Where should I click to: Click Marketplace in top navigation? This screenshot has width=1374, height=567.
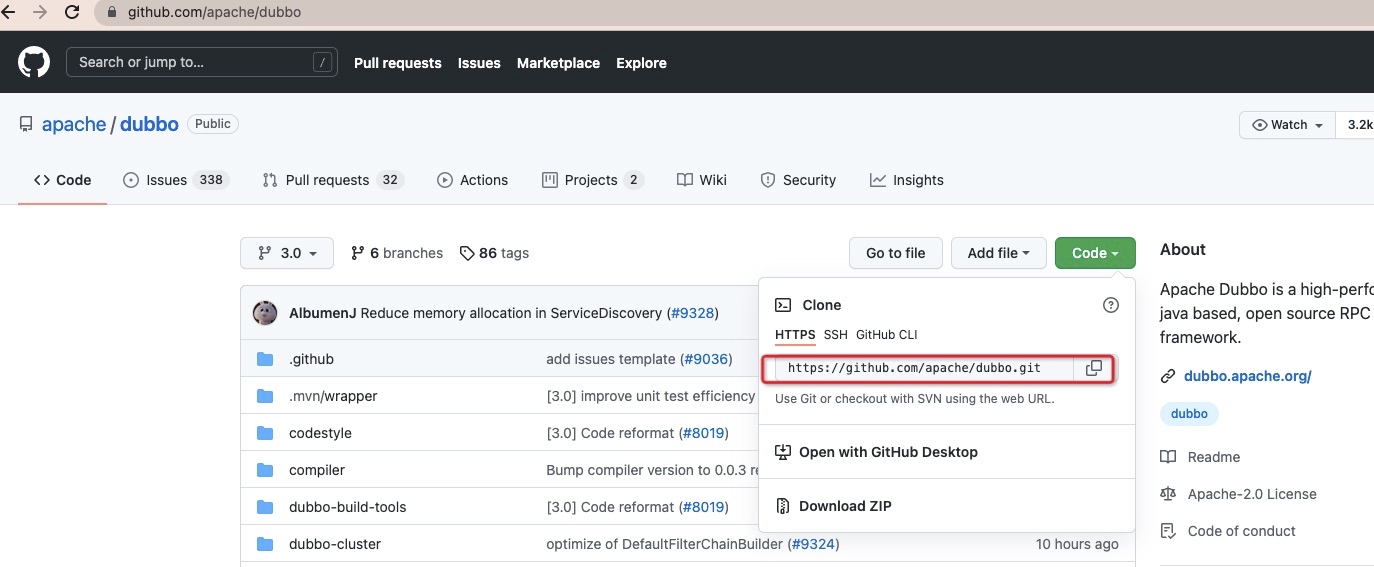click(558, 63)
